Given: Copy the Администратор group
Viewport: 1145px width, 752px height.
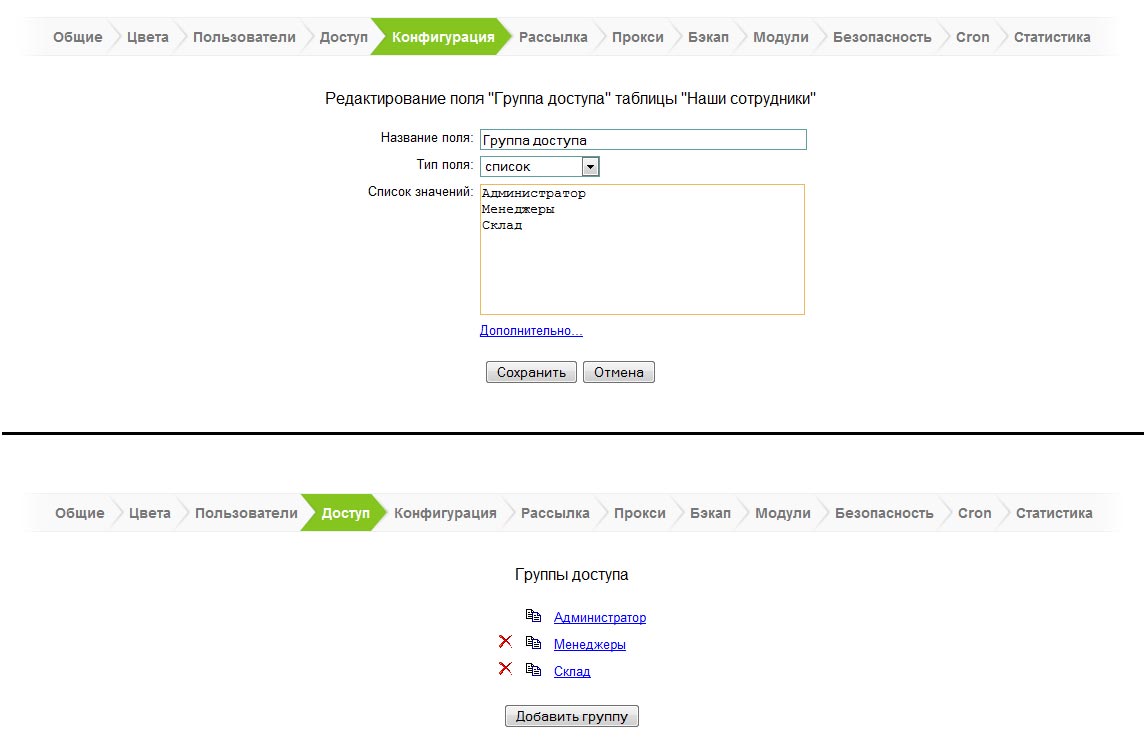Looking at the screenshot, I should 534,617.
